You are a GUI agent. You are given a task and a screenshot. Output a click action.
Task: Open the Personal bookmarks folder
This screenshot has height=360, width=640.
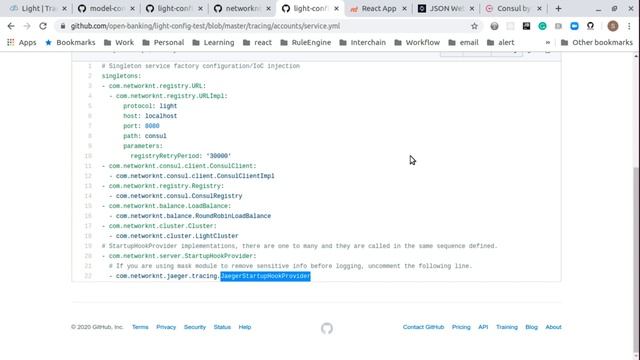pyautogui.click(x=163, y=42)
